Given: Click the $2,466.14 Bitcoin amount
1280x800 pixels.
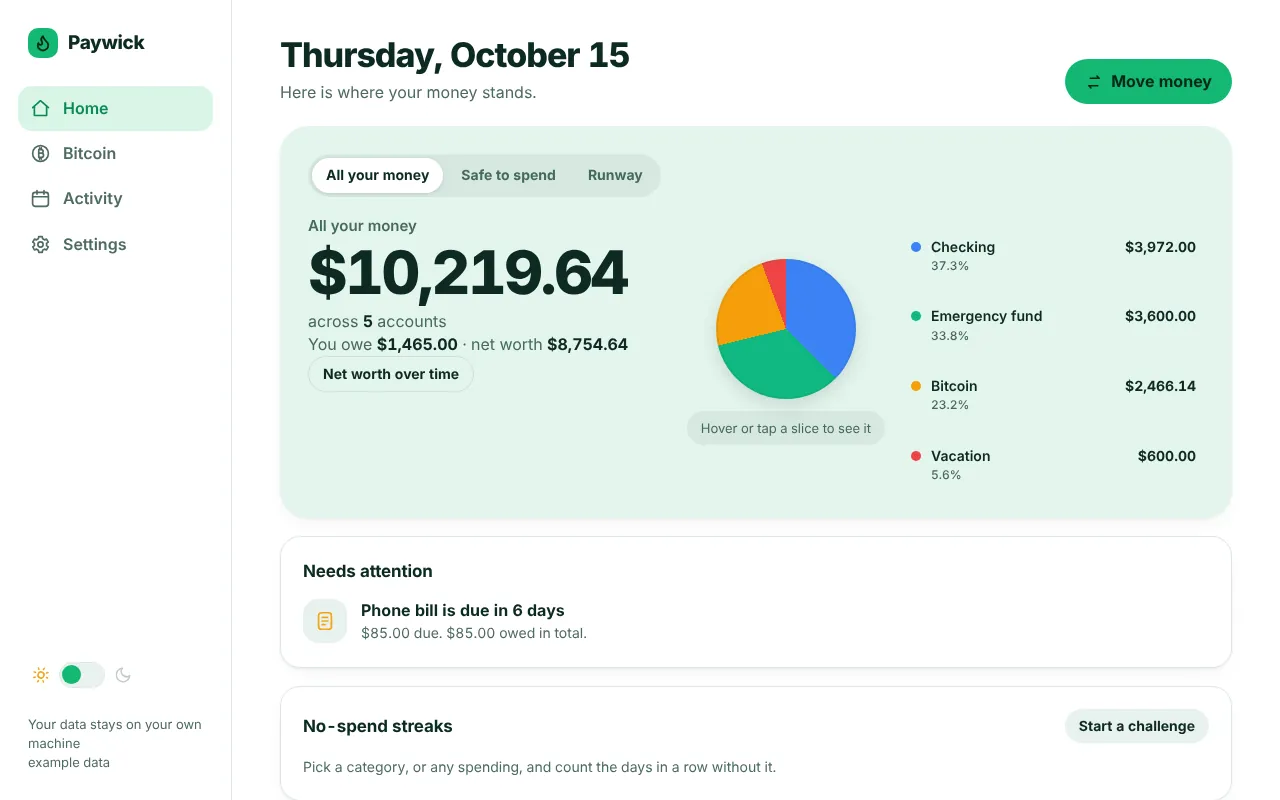Looking at the screenshot, I should (x=1160, y=386).
